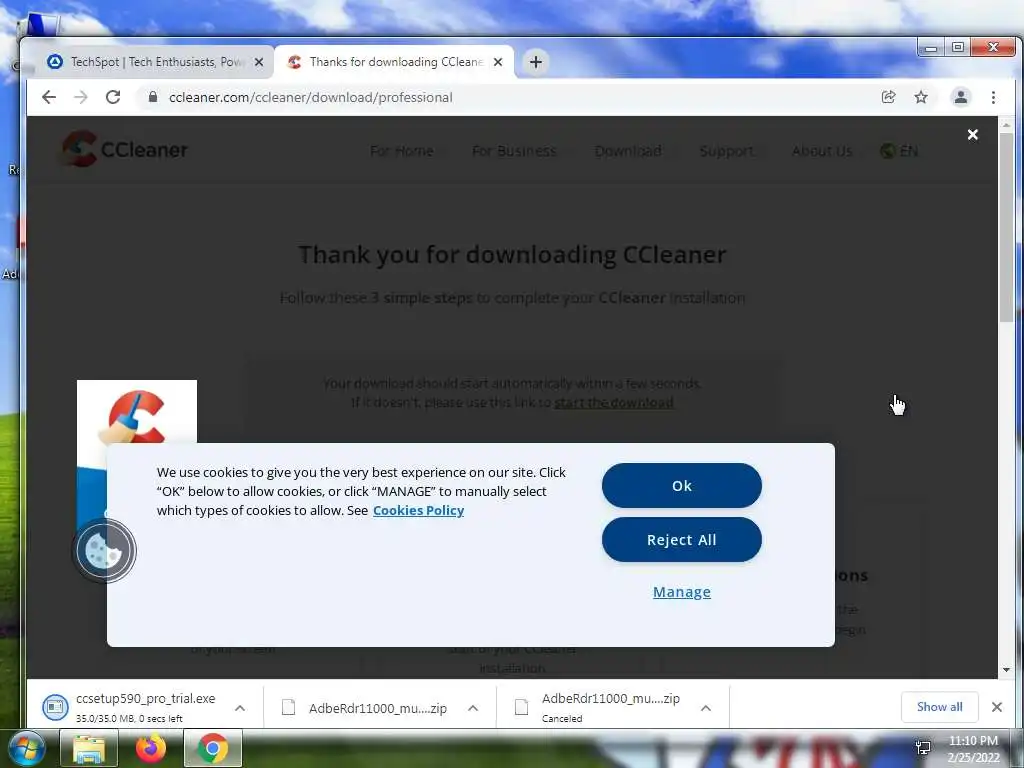The height and width of the screenshot is (768, 1024).
Task: Expand options for canceled AdbeRdr11000 zip
Action: pos(705,708)
